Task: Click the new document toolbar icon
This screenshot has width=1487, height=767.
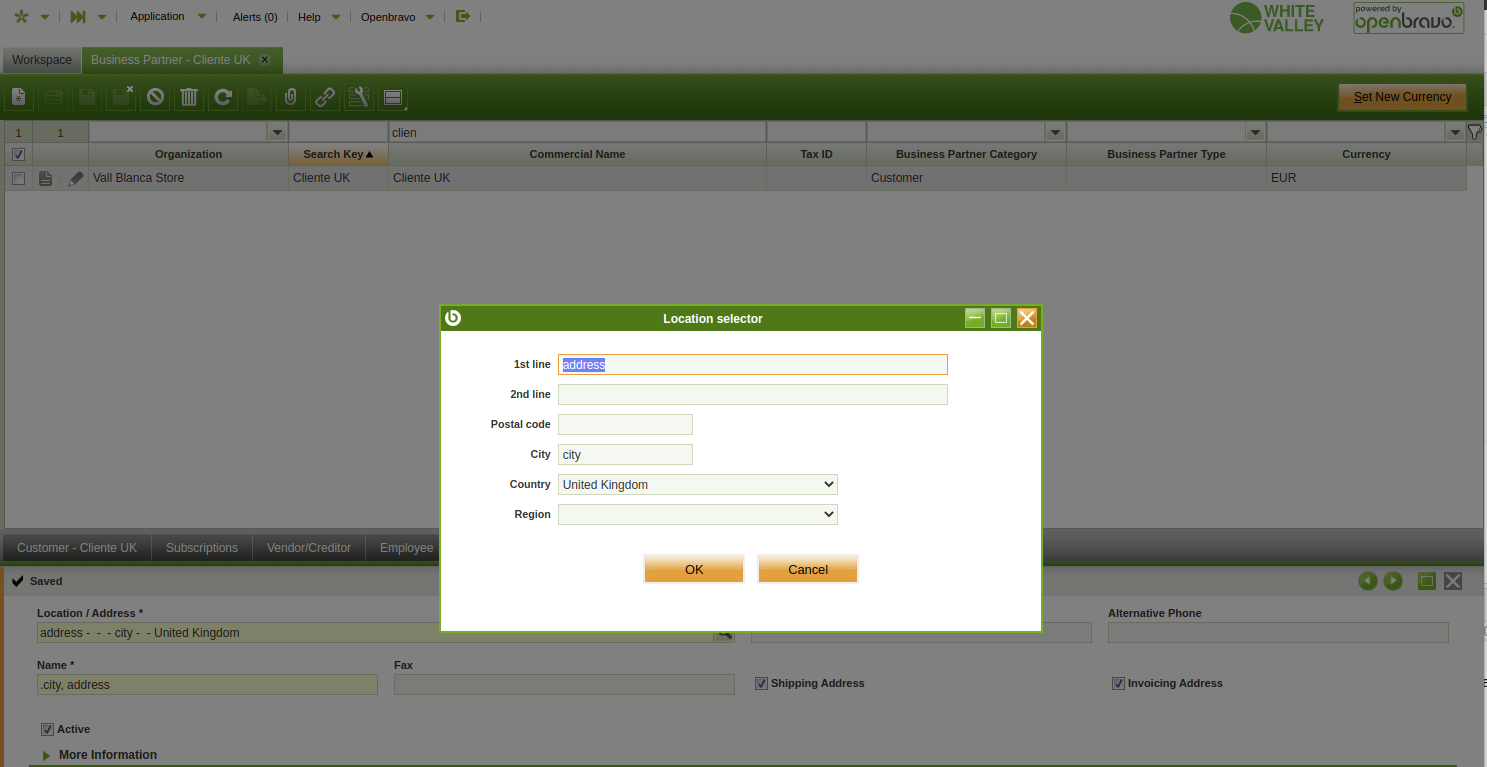Action: (x=18, y=97)
